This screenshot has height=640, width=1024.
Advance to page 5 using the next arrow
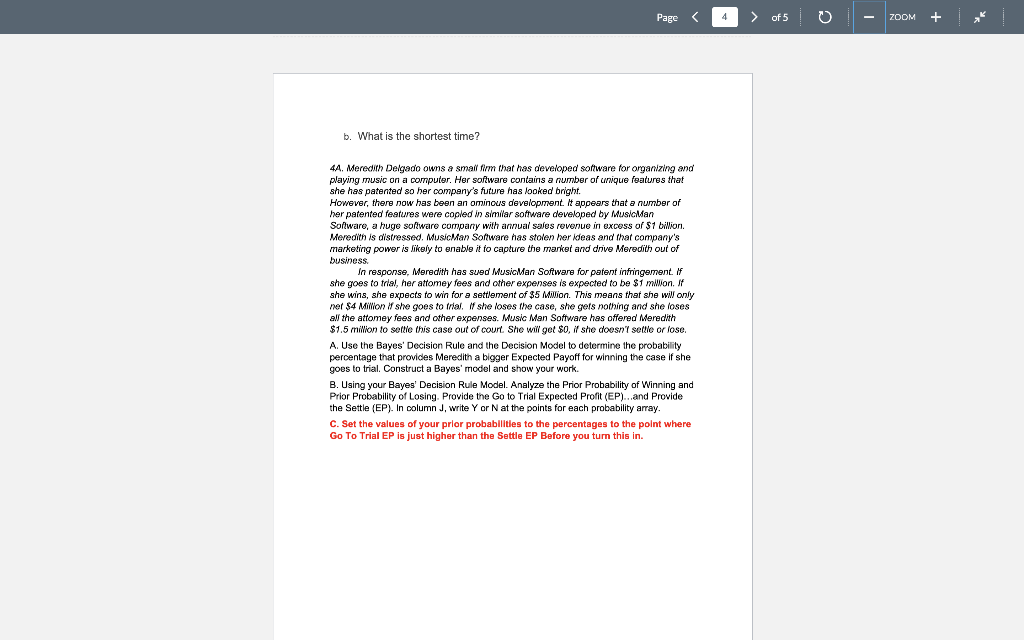coord(754,17)
